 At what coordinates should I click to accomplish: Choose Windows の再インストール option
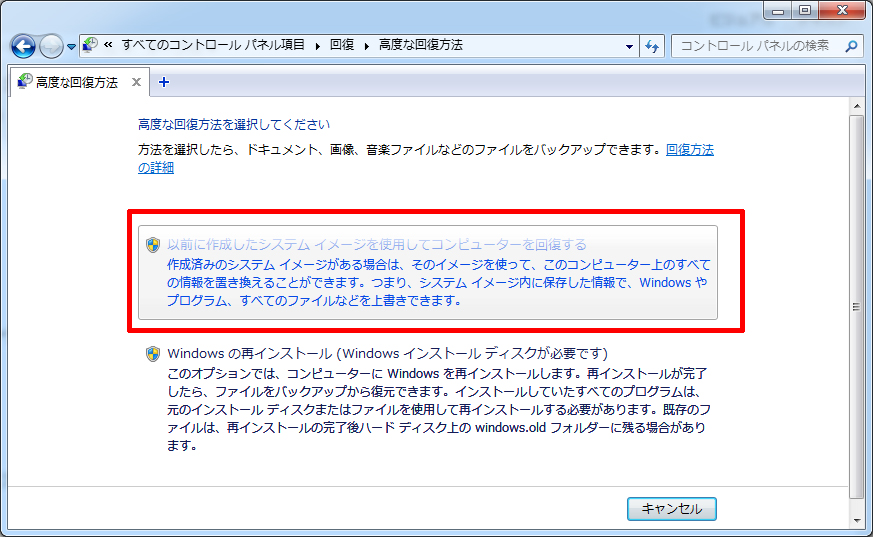pos(388,354)
